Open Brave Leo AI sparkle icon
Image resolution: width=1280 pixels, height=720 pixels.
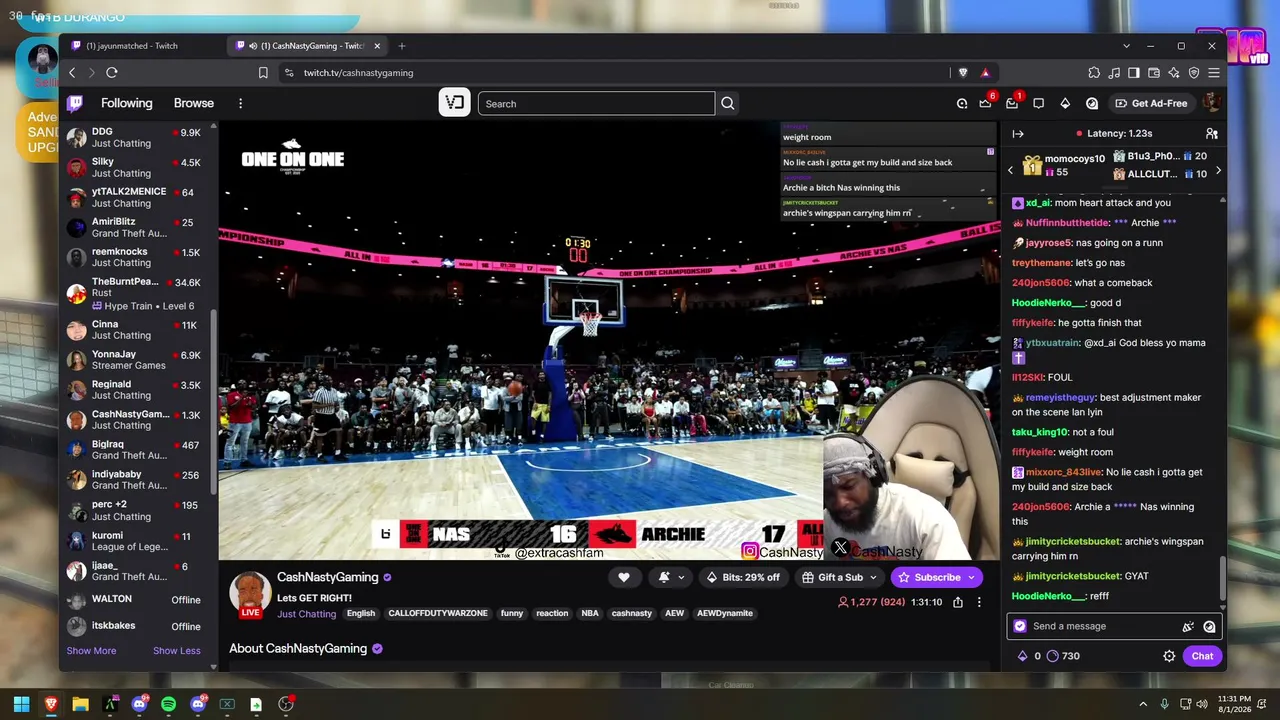click(1174, 73)
